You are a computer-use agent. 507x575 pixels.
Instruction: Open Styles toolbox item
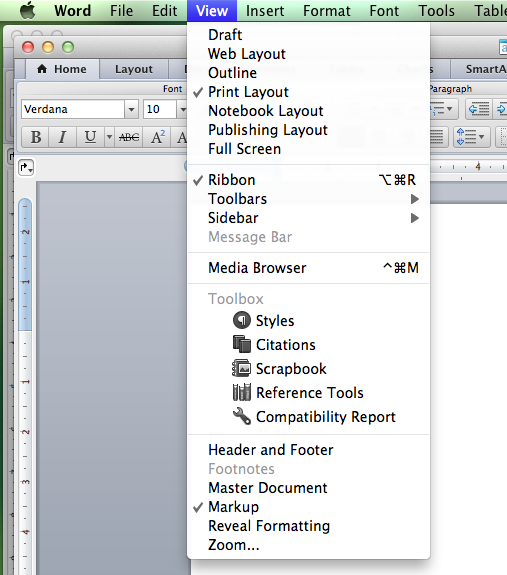308,321
